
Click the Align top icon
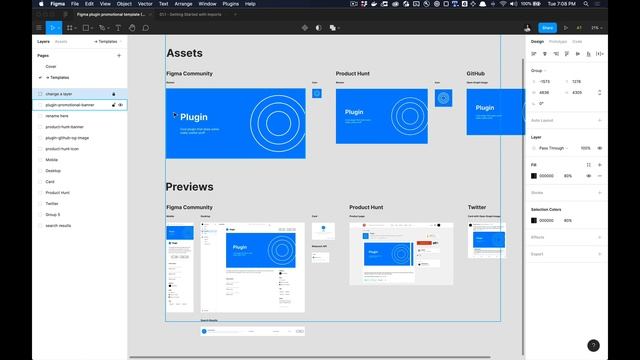point(567,54)
